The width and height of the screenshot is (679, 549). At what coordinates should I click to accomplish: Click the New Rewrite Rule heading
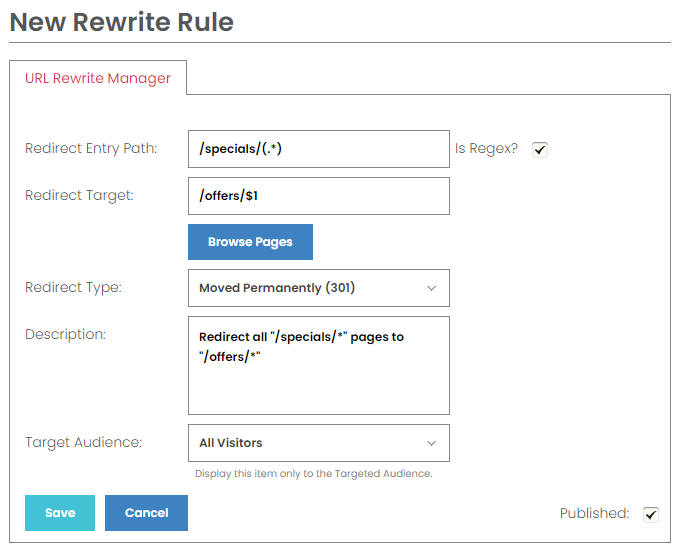pyautogui.click(x=122, y=22)
